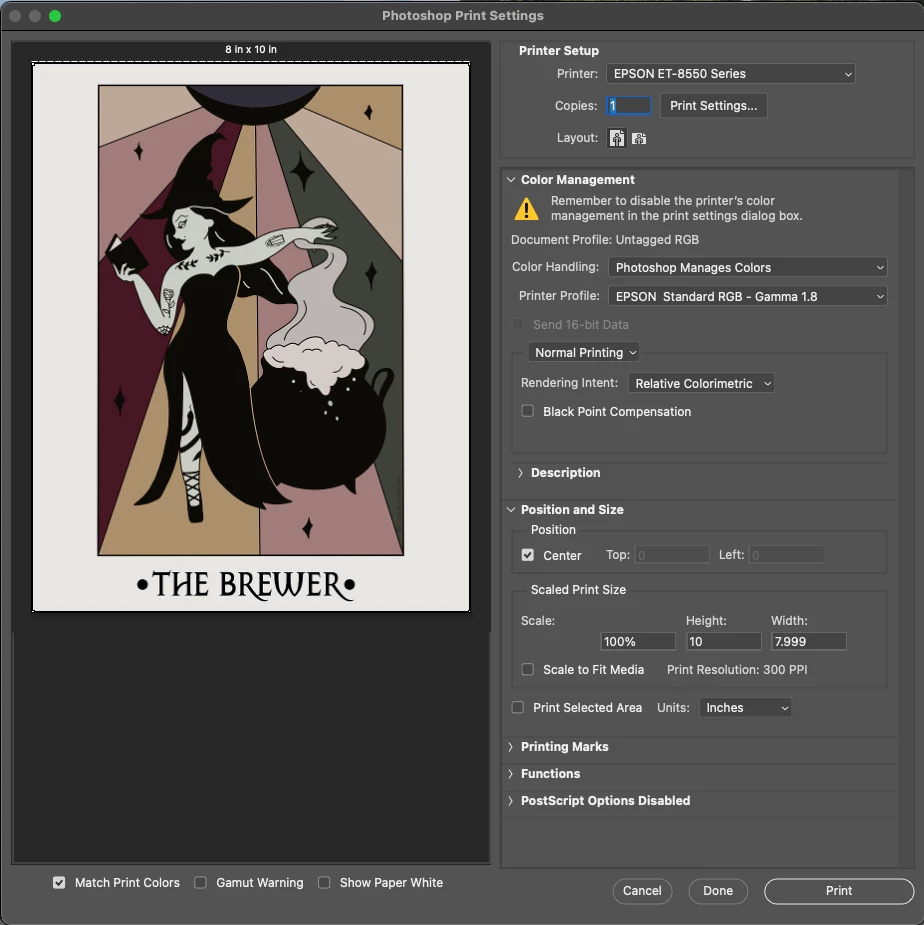The height and width of the screenshot is (925, 924).
Task: Open Normal Printing dropdown
Action: click(584, 352)
